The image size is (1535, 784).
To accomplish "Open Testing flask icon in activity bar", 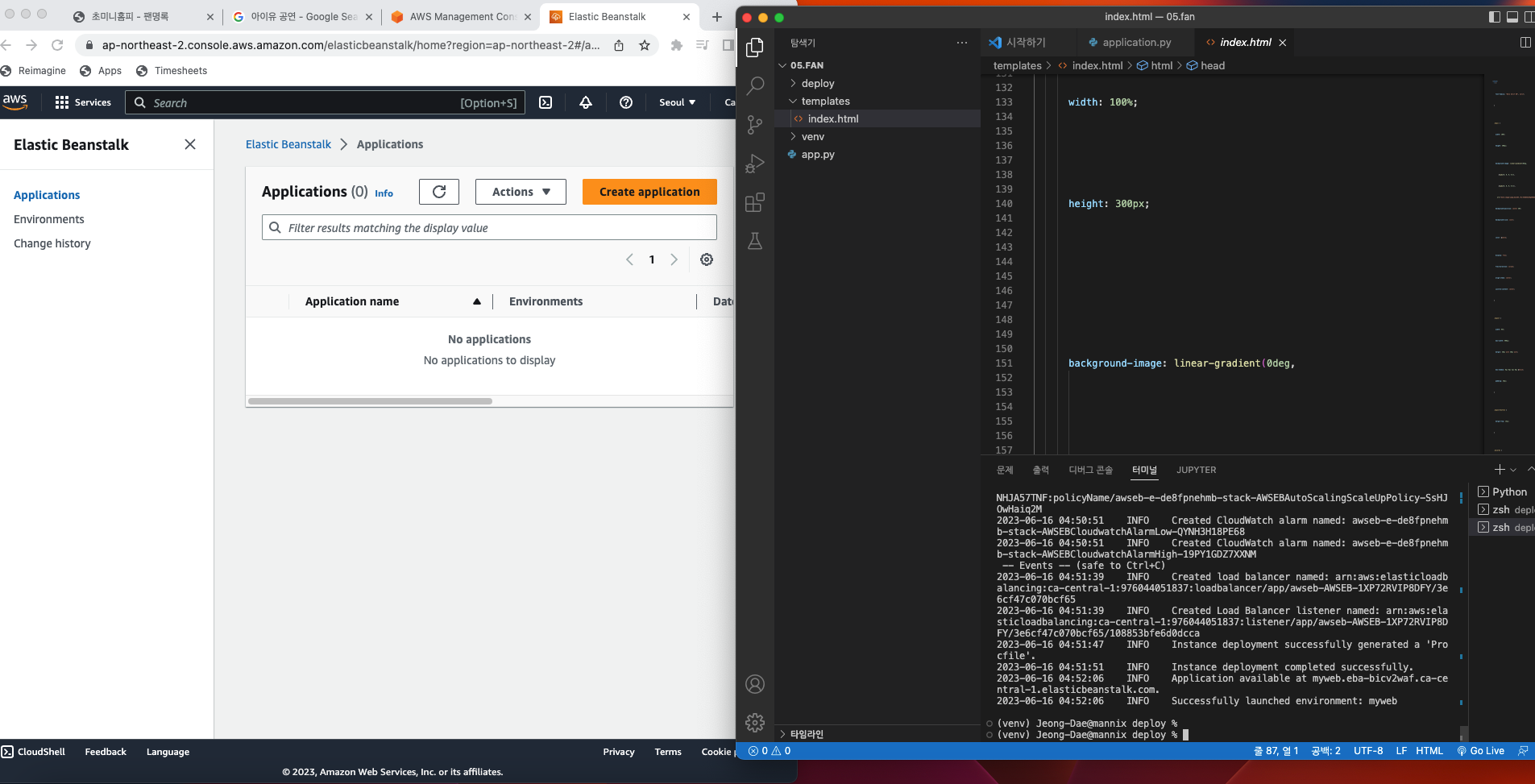I will [x=755, y=241].
